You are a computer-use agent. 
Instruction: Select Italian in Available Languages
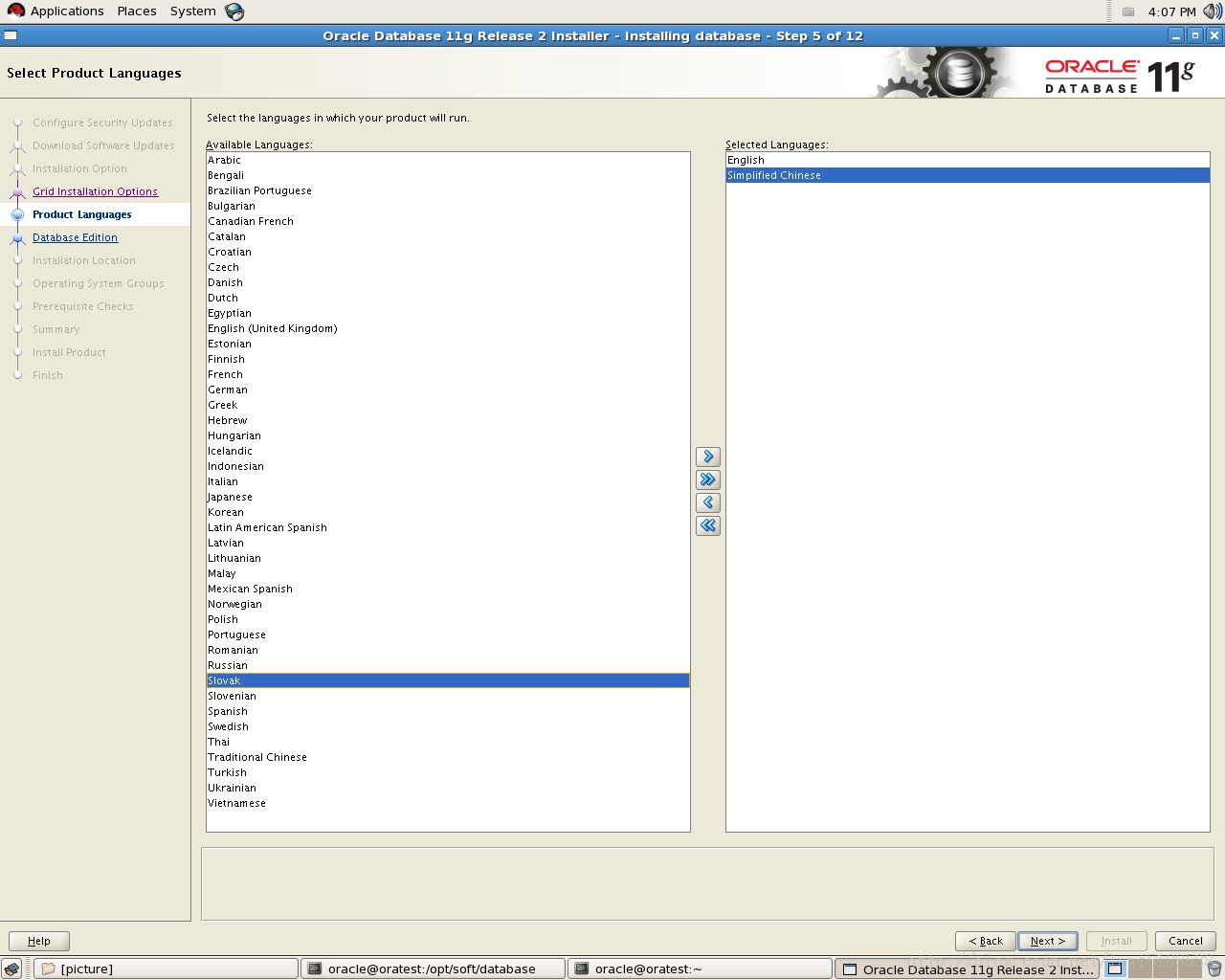point(448,481)
